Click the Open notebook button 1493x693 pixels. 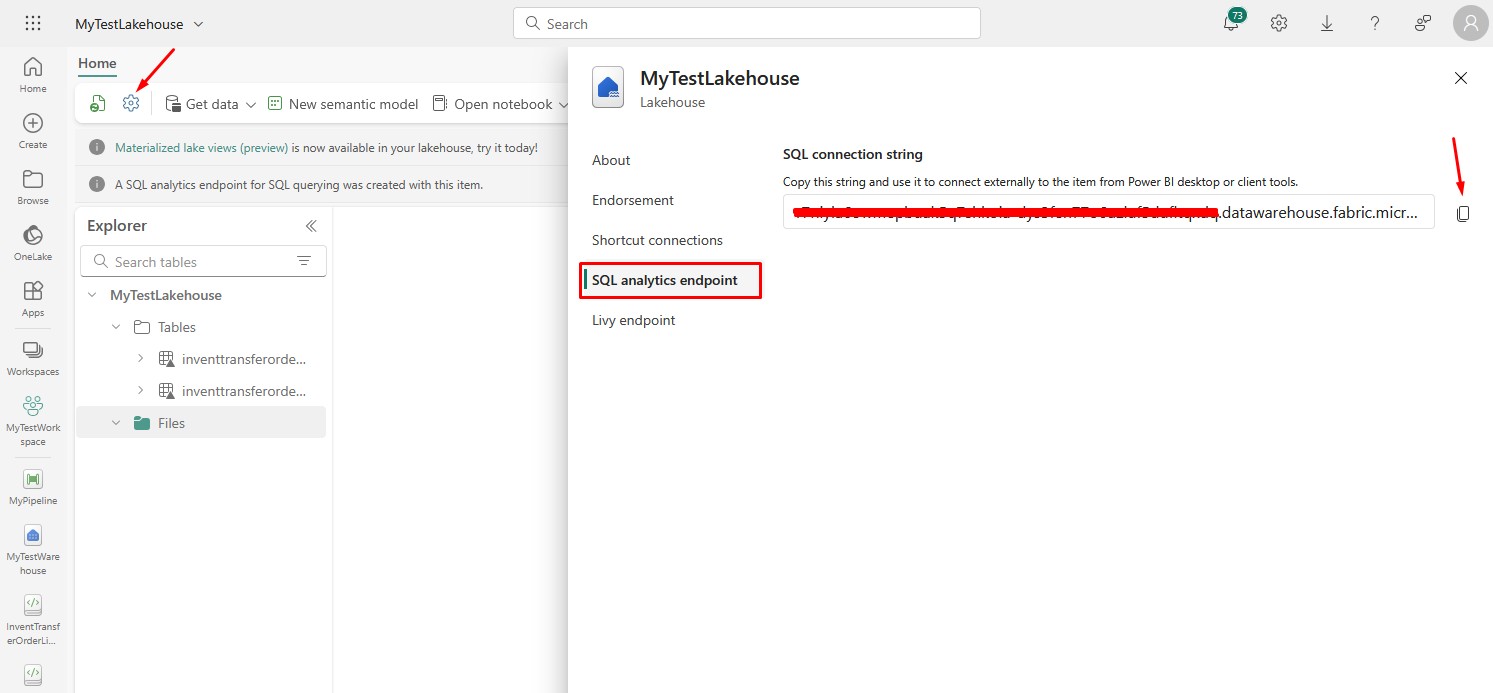tap(492, 104)
